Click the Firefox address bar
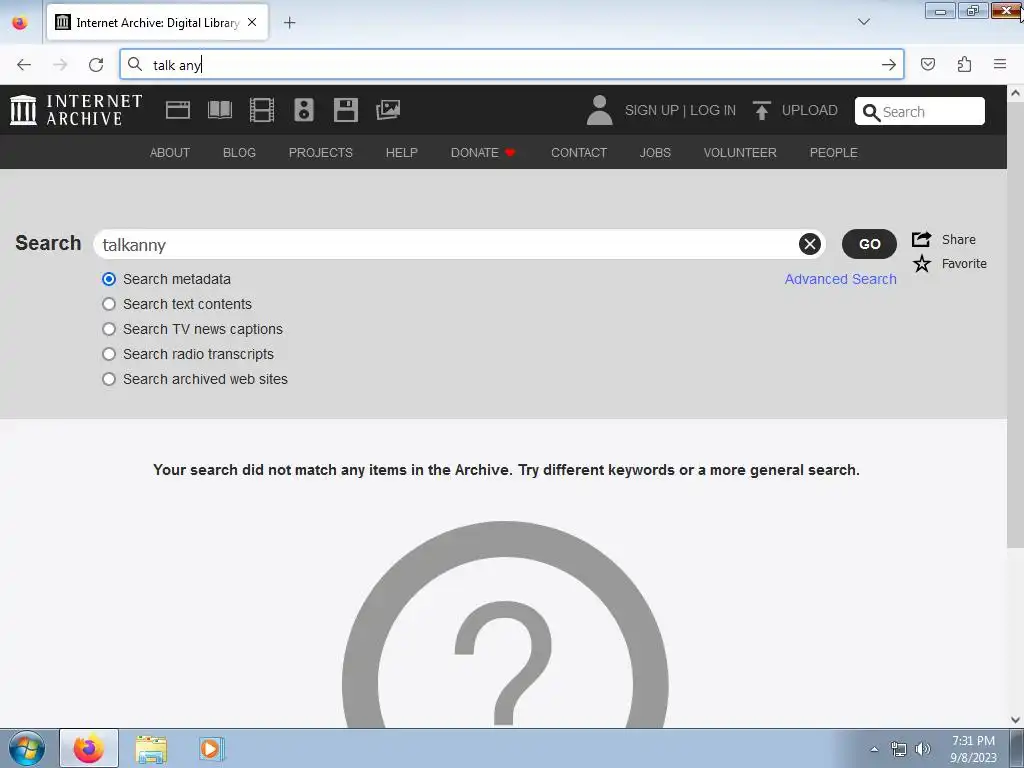 (x=512, y=64)
